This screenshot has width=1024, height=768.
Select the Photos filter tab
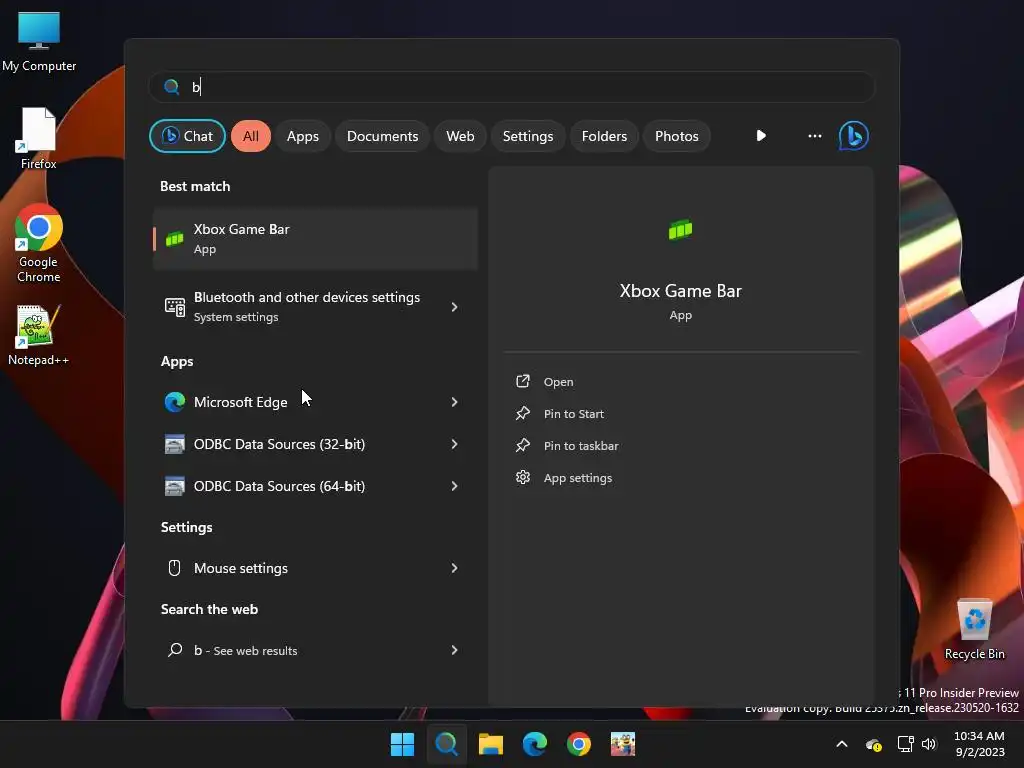tap(677, 136)
